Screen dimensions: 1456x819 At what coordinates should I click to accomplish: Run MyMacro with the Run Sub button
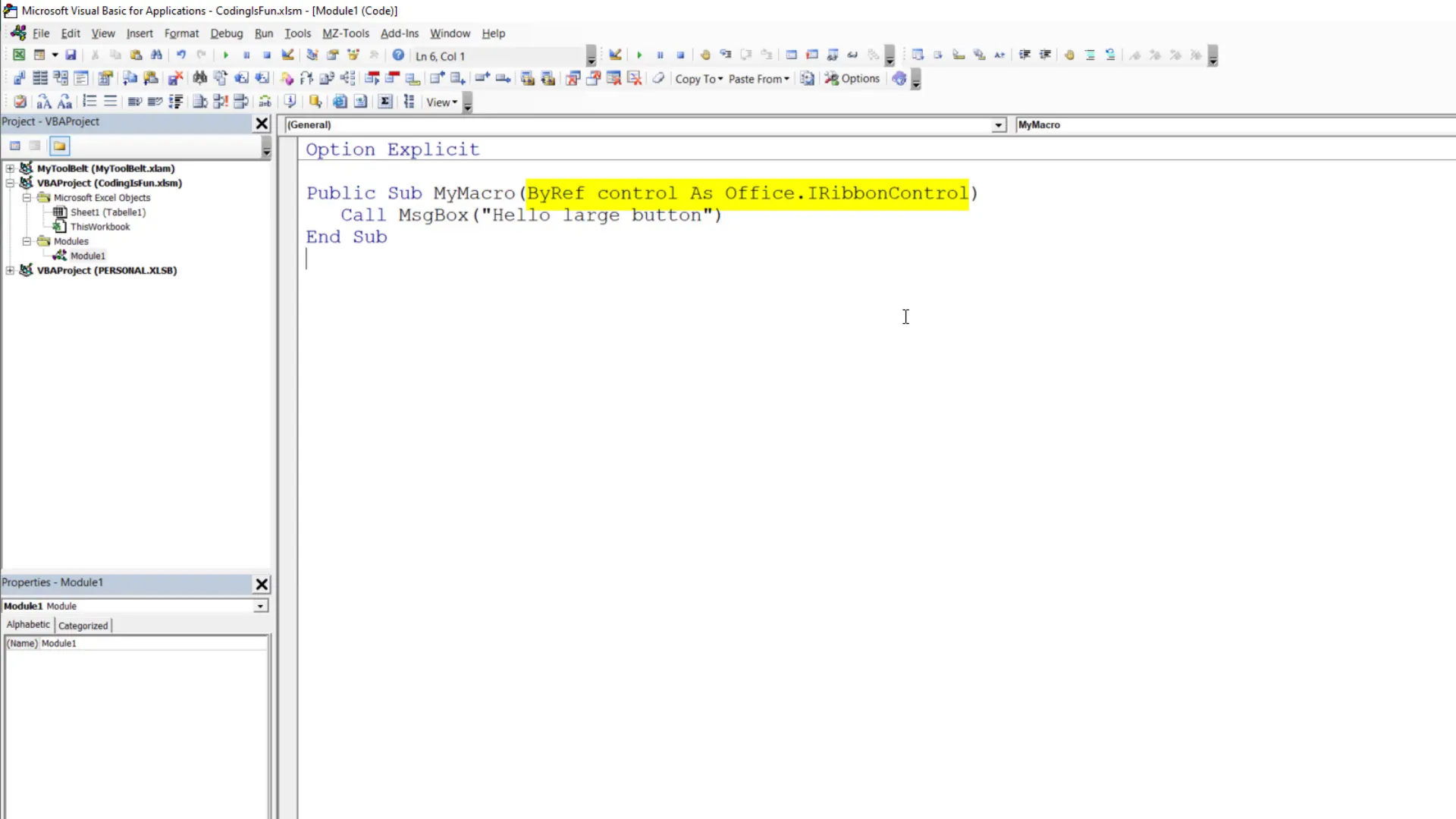pyautogui.click(x=226, y=55)
